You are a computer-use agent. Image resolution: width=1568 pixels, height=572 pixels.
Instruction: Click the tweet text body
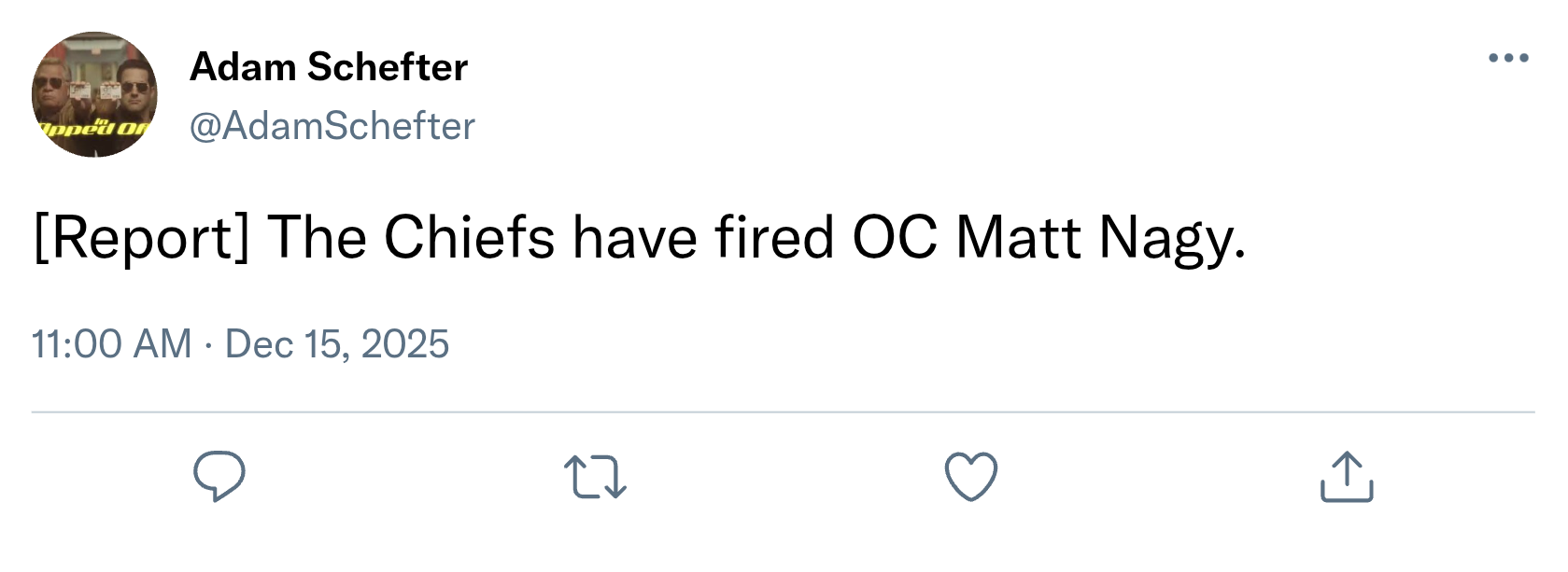pyautogui.click(x=640, y=238)
